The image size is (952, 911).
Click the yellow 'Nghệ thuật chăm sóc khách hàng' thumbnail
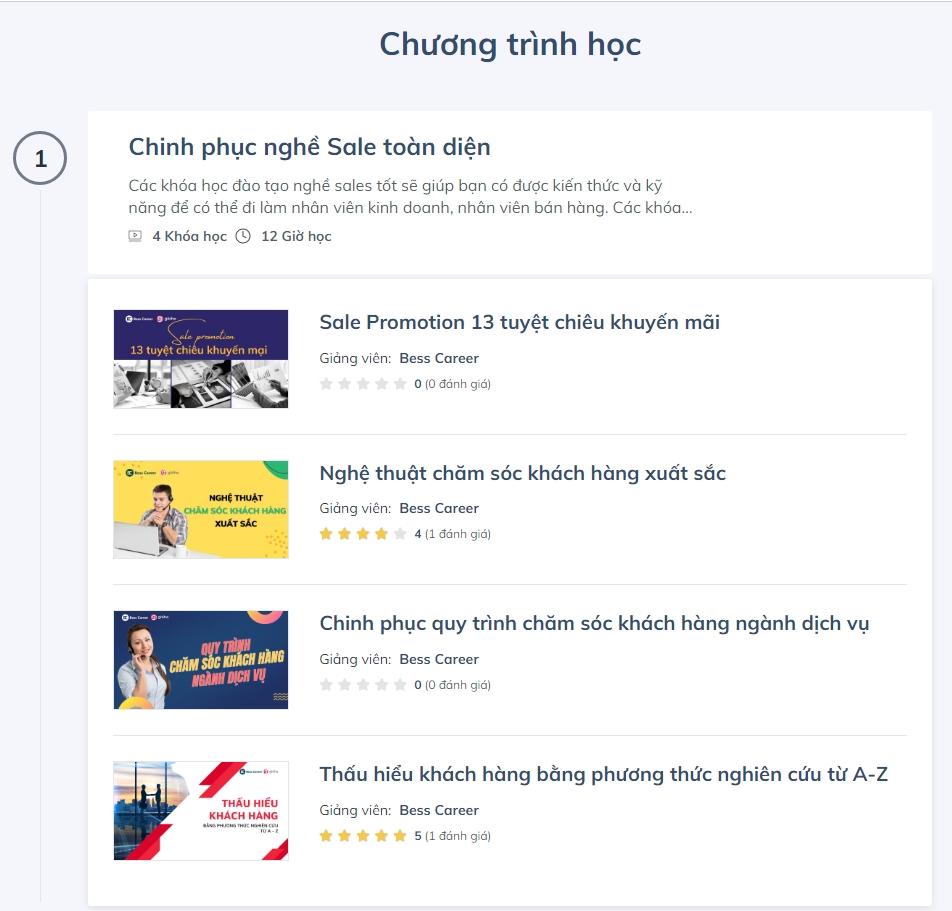click(200, 509)
